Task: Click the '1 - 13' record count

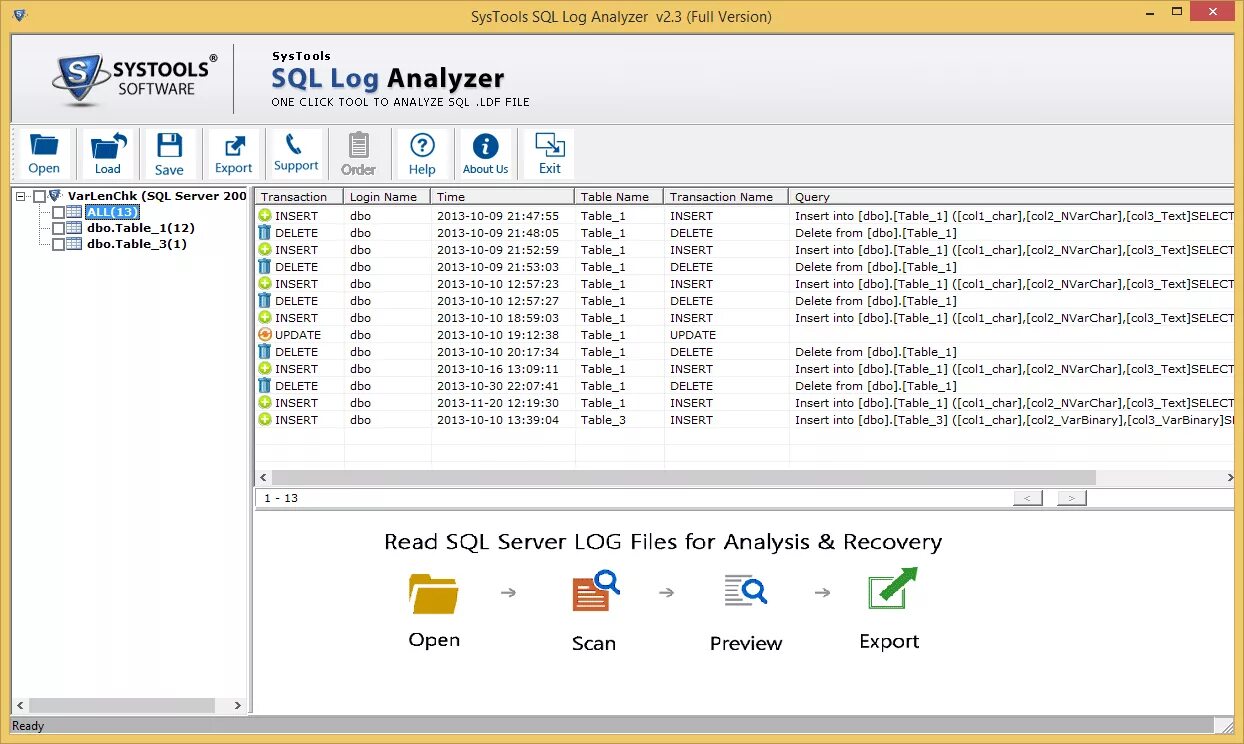Action: pyautogui.click(x=281, y=498)
